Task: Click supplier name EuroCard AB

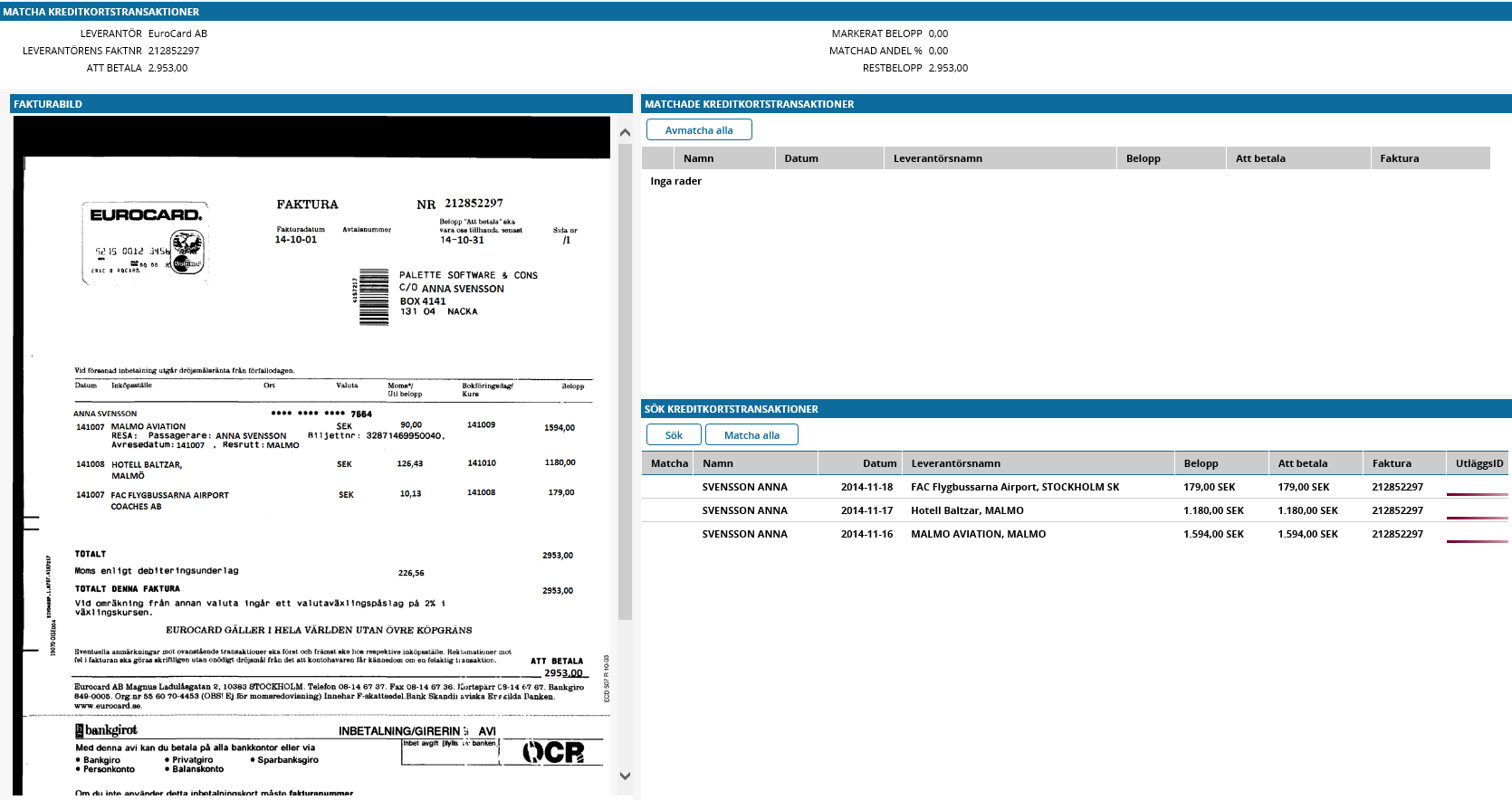Action: coord(177,33)
